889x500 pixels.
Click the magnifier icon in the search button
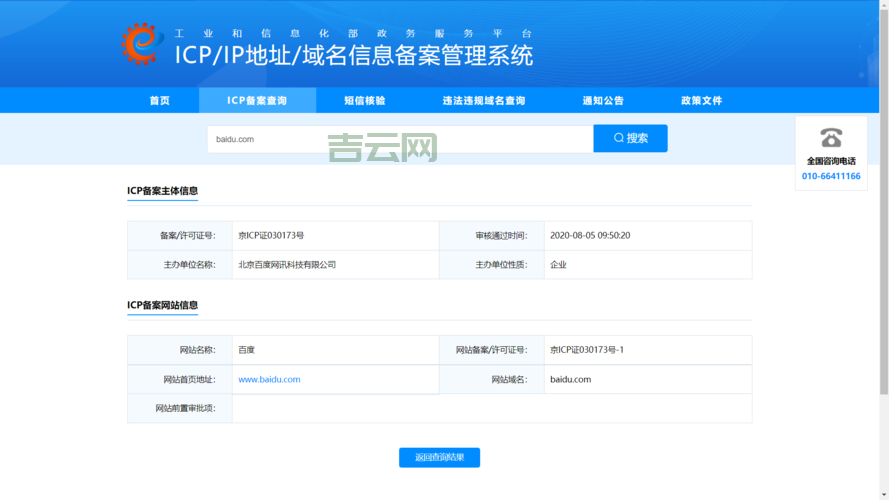point(619,138)
